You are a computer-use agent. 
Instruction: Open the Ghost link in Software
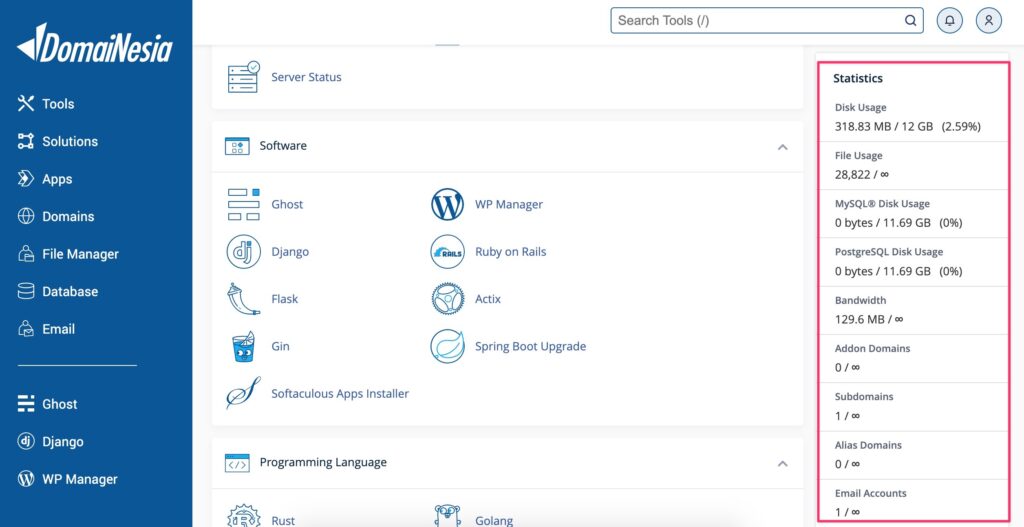[287, 204]
